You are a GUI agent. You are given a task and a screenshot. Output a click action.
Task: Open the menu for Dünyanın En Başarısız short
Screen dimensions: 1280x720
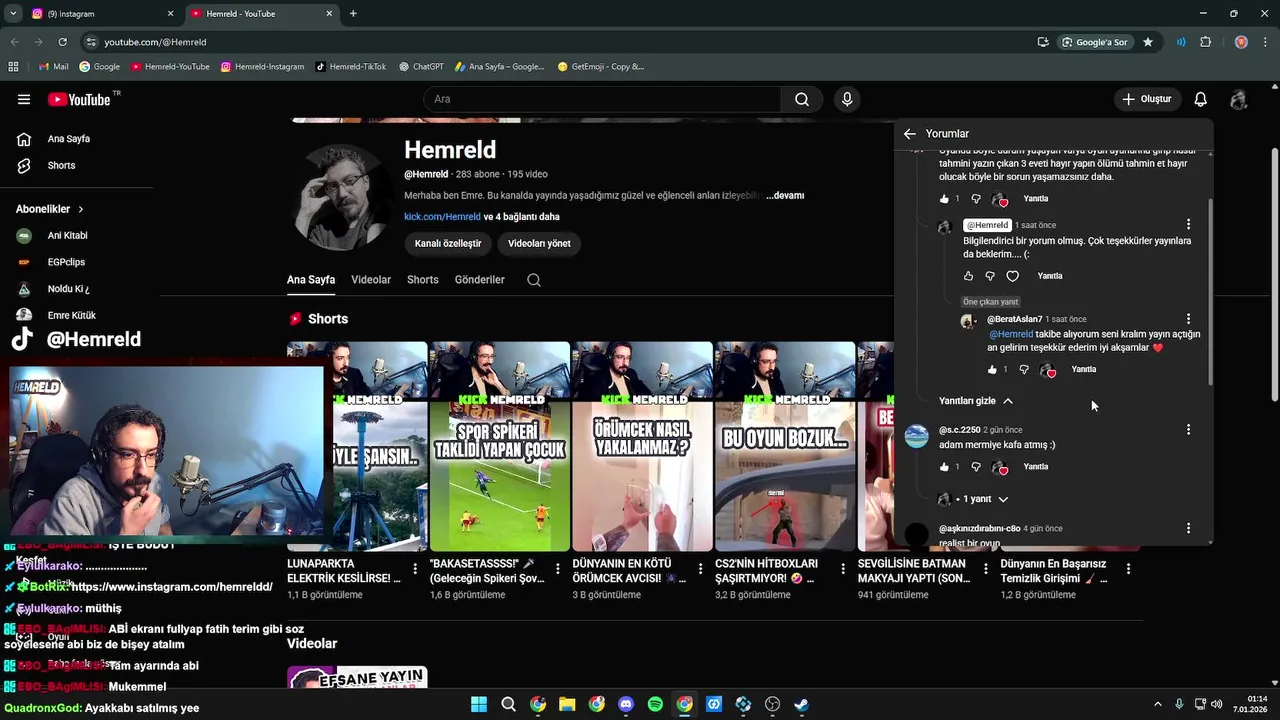[x=1128, y=568]
